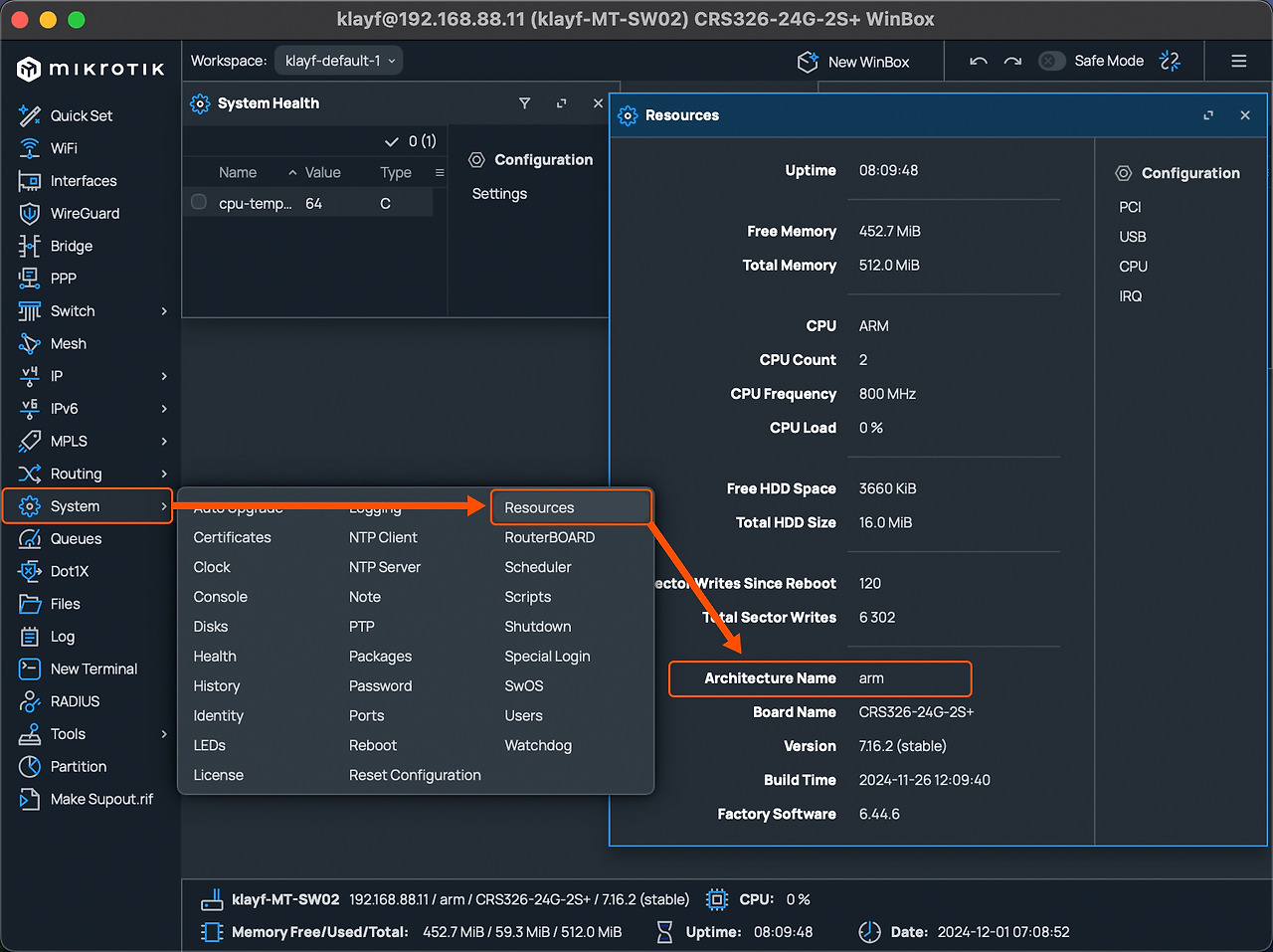
Task: Select Certificates in System menu
Action: (x=232, y=537)
